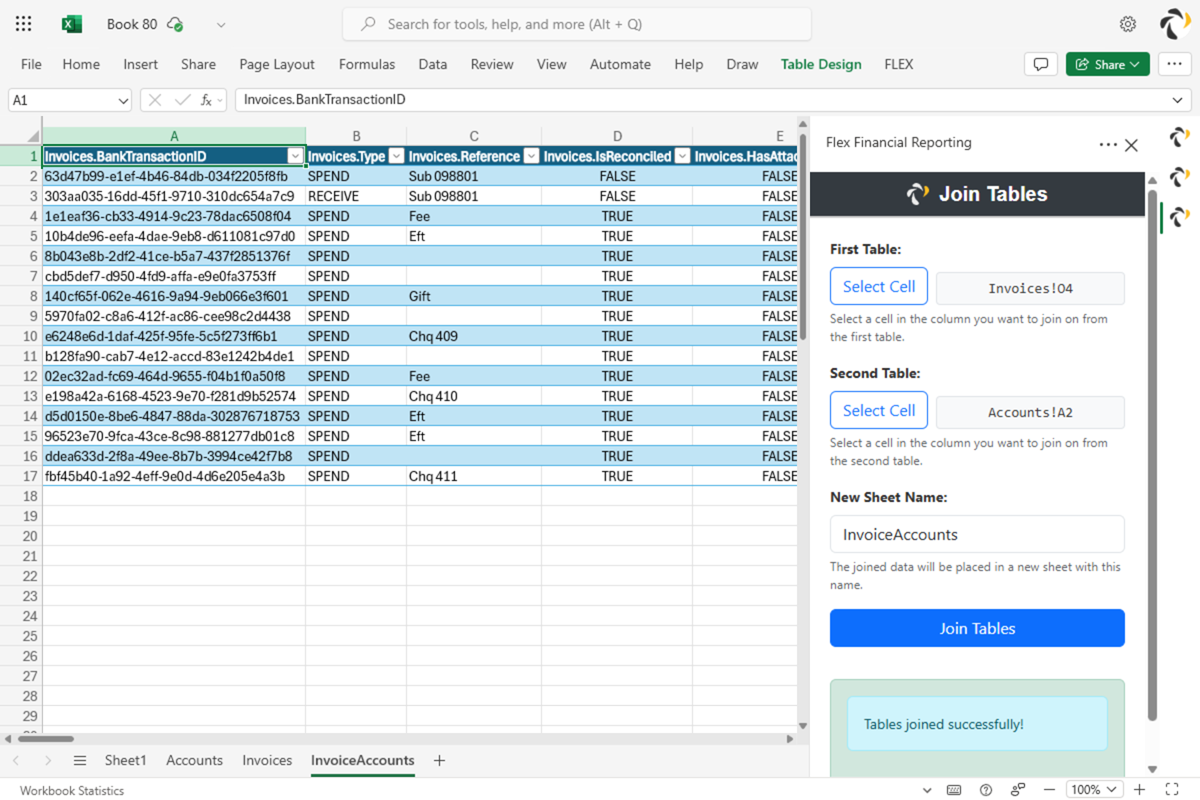This screenshot has width=1200, height=800.
Task: Open the all sheets list icon
Action: coord(81,761)
